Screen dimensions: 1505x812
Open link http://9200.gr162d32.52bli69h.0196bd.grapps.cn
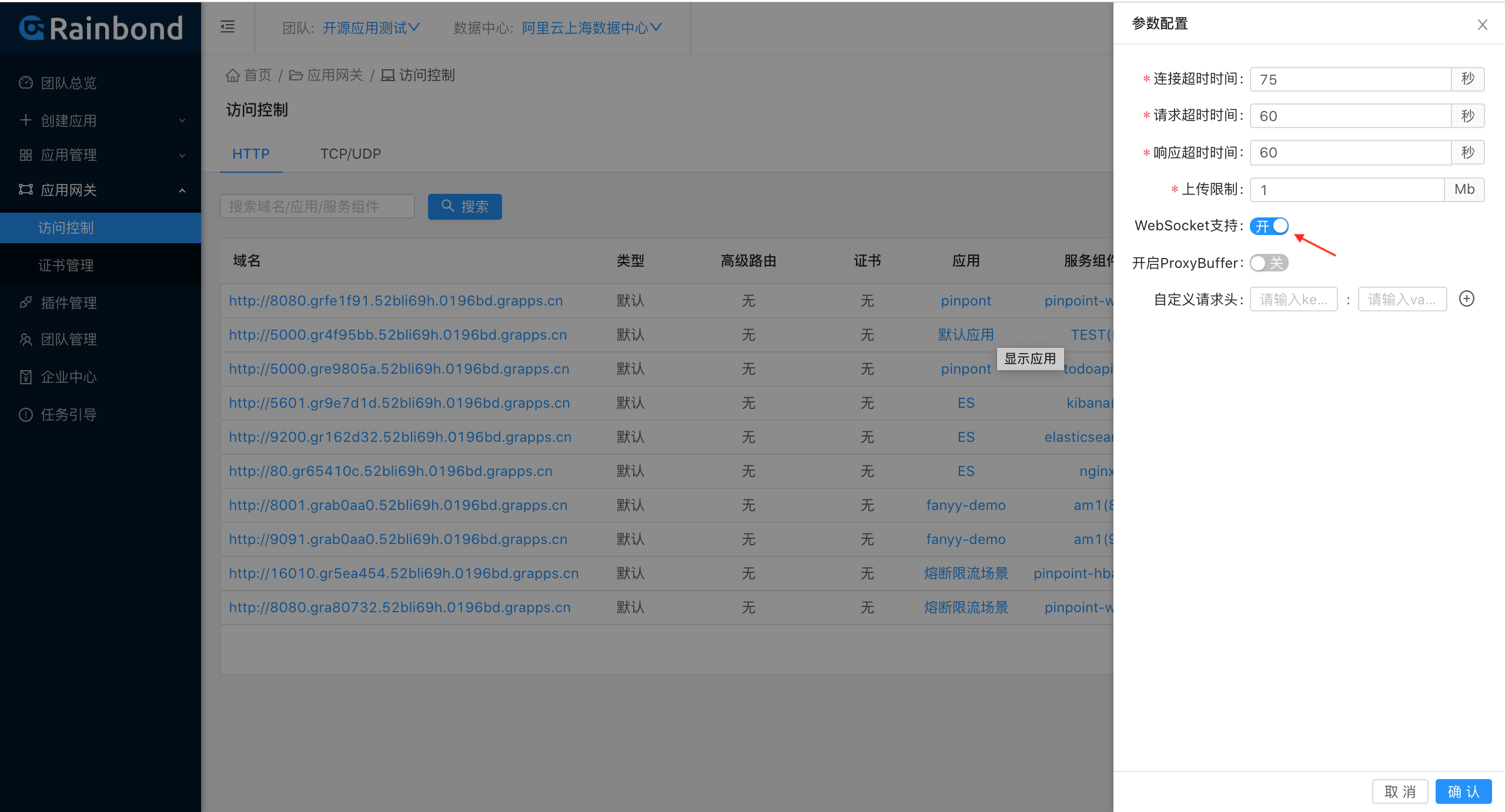pyautogui.click(x=400, y=437)
